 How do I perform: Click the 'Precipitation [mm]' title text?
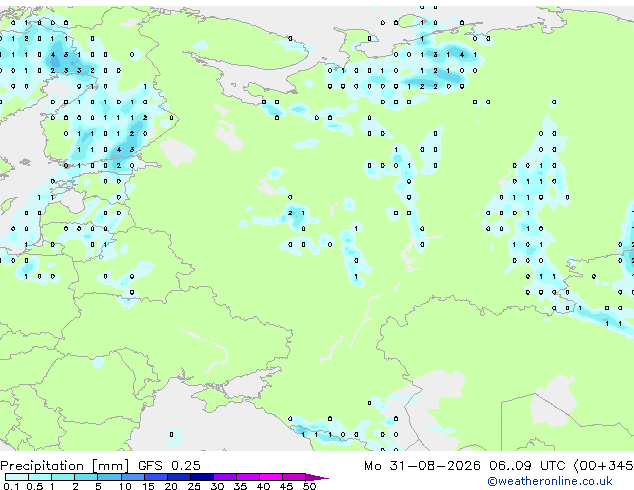[65, 466]
